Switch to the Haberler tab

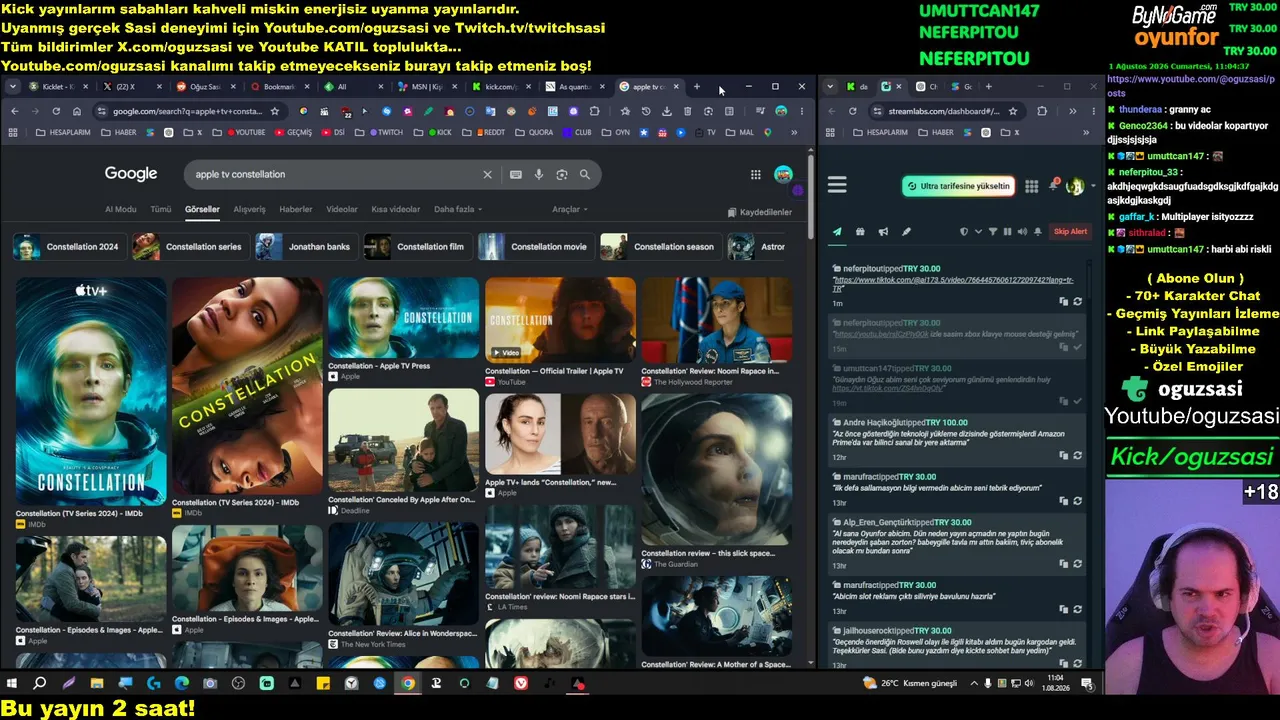tap(296, 210)
